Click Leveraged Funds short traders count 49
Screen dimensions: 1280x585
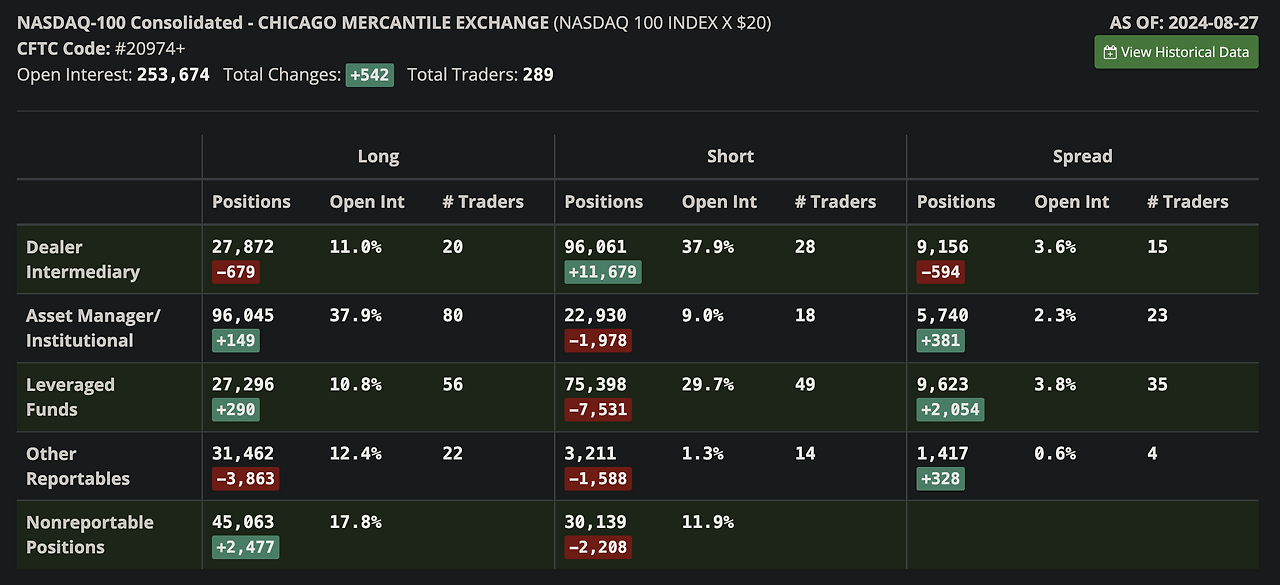point(805,384)
